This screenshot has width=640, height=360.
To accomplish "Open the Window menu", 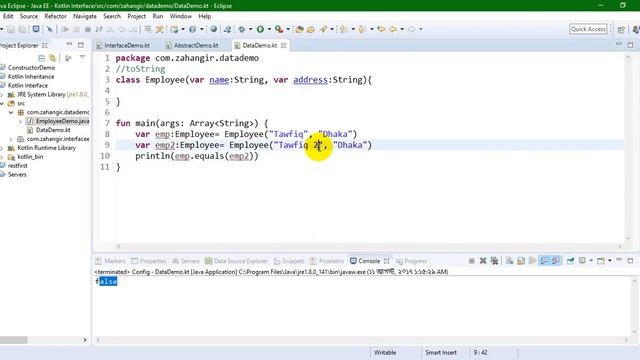I will [x=180, y=16].
